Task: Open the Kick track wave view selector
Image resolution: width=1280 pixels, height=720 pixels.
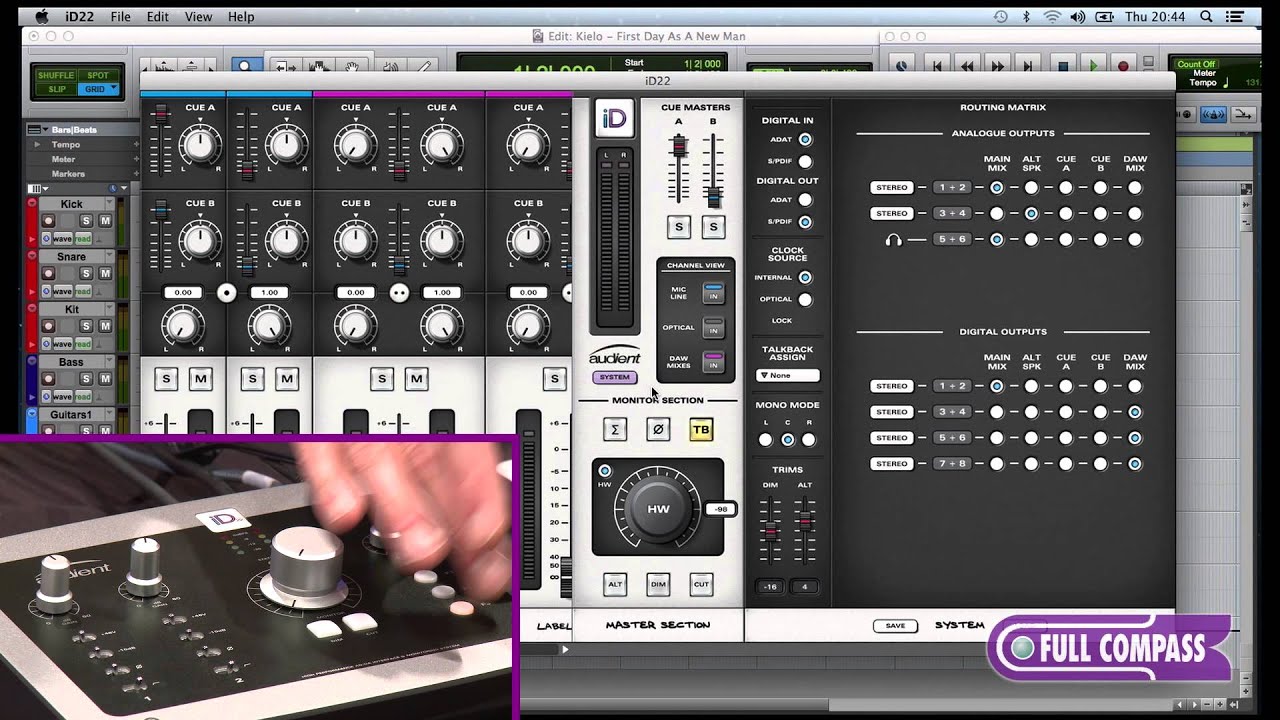Action: (62, 238)
